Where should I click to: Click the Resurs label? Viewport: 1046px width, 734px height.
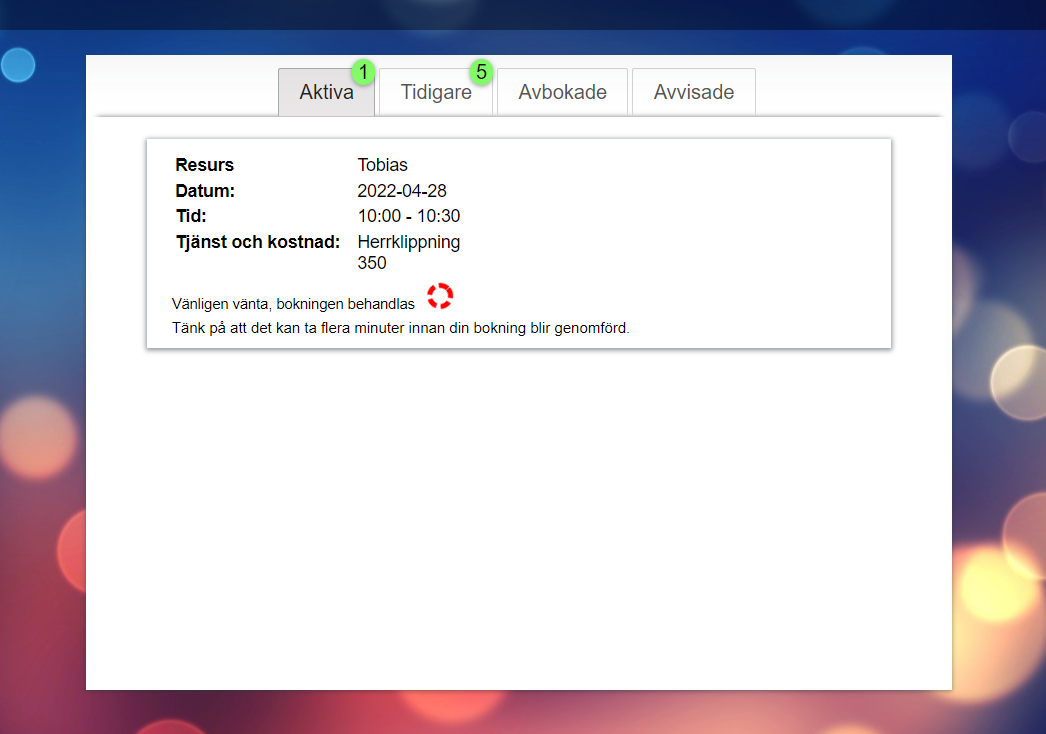click(204, 165)
